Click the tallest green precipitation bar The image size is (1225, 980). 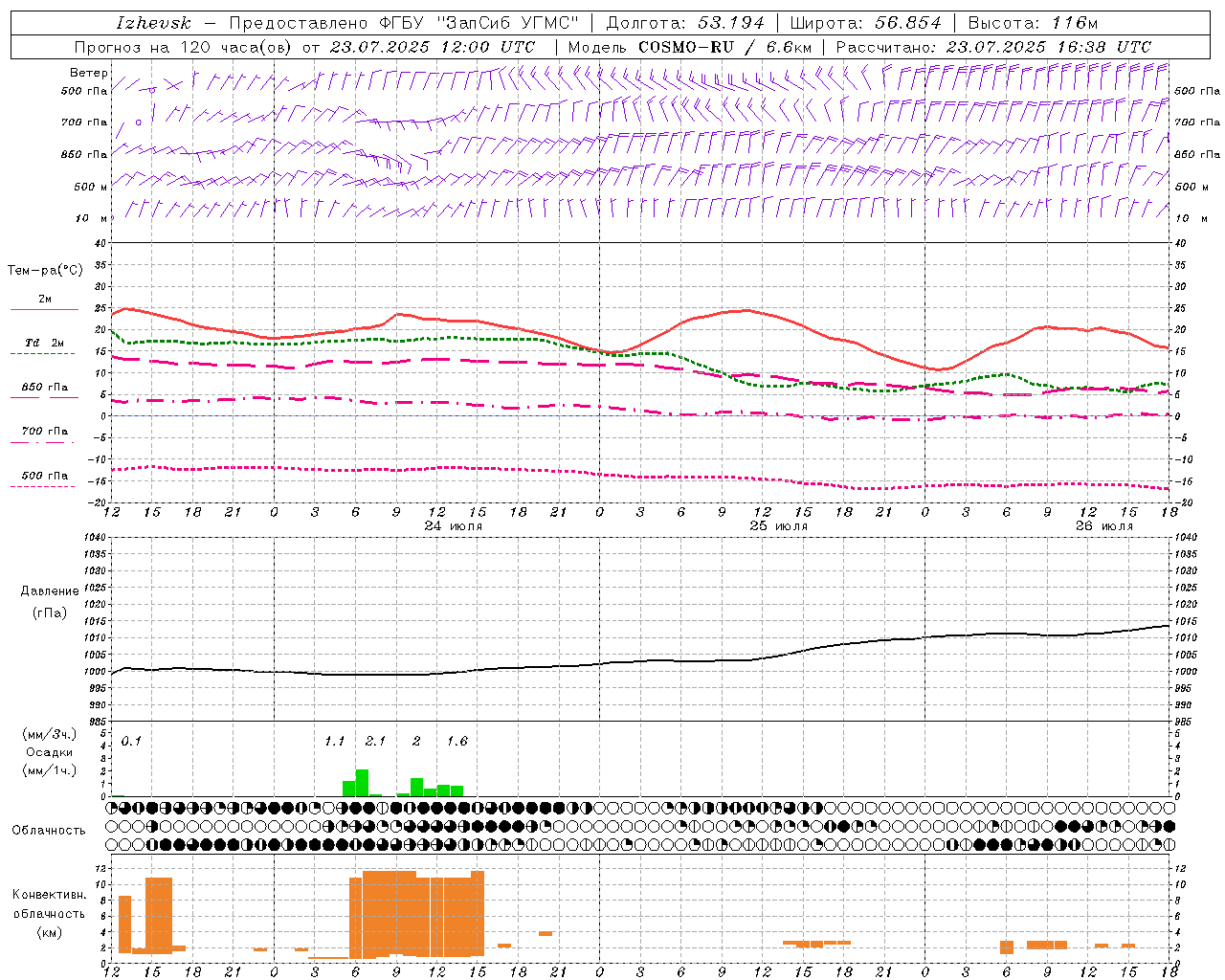tap(362, 783)
